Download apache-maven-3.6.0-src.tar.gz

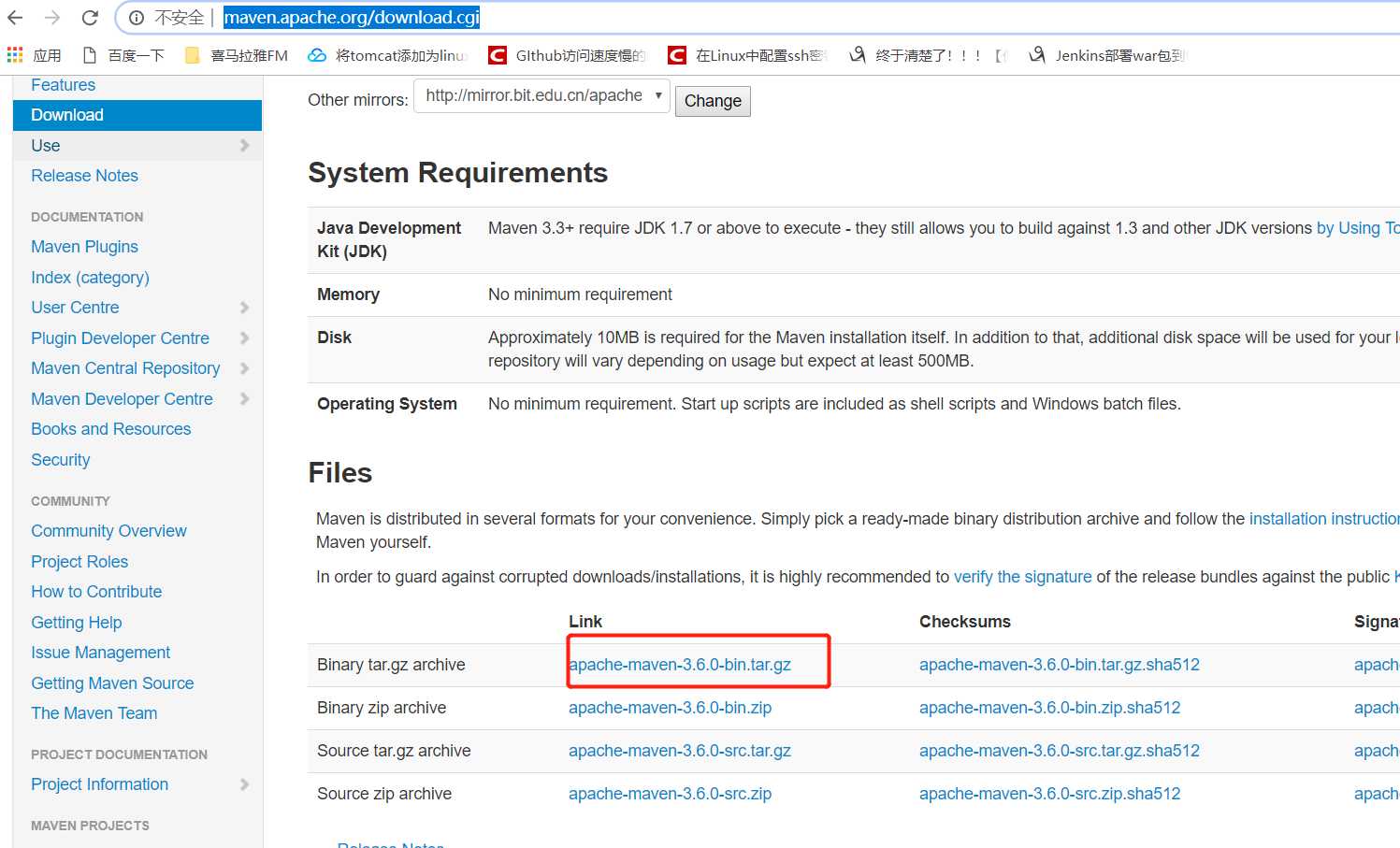[x=680, y=751]
